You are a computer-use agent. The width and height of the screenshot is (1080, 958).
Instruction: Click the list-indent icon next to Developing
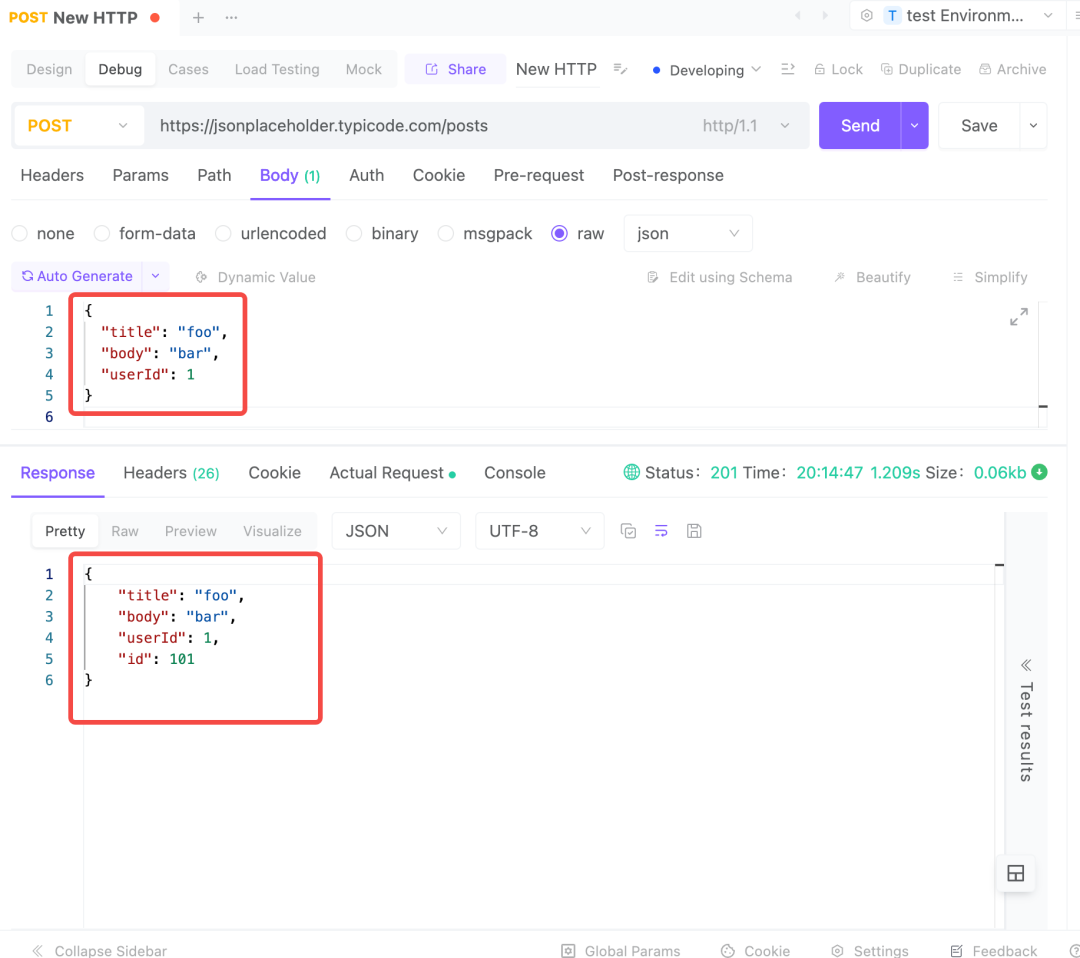(788, 69)
